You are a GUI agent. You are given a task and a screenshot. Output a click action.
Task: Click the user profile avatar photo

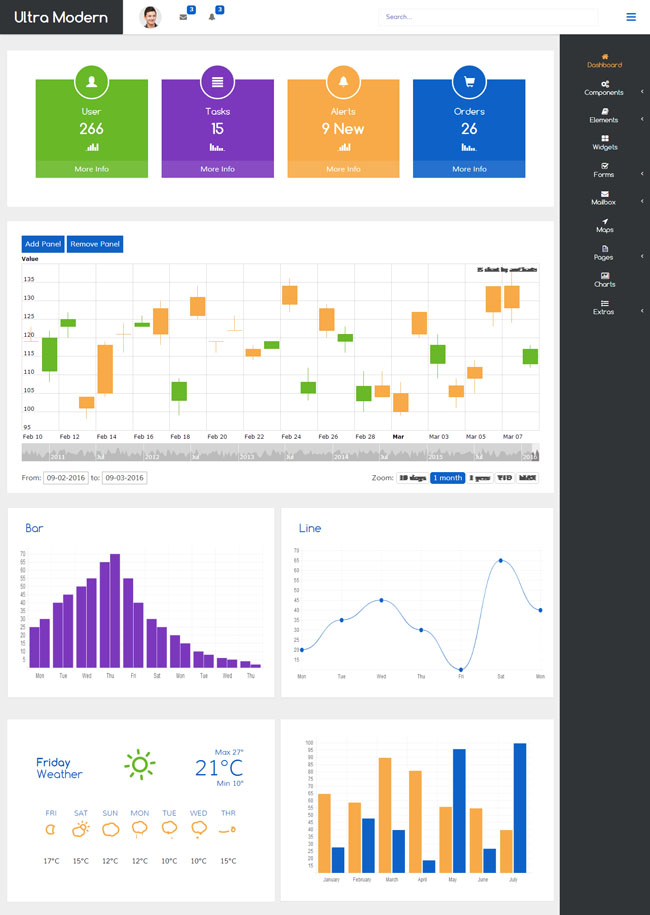pyautogui.click(x=151, y=17)
